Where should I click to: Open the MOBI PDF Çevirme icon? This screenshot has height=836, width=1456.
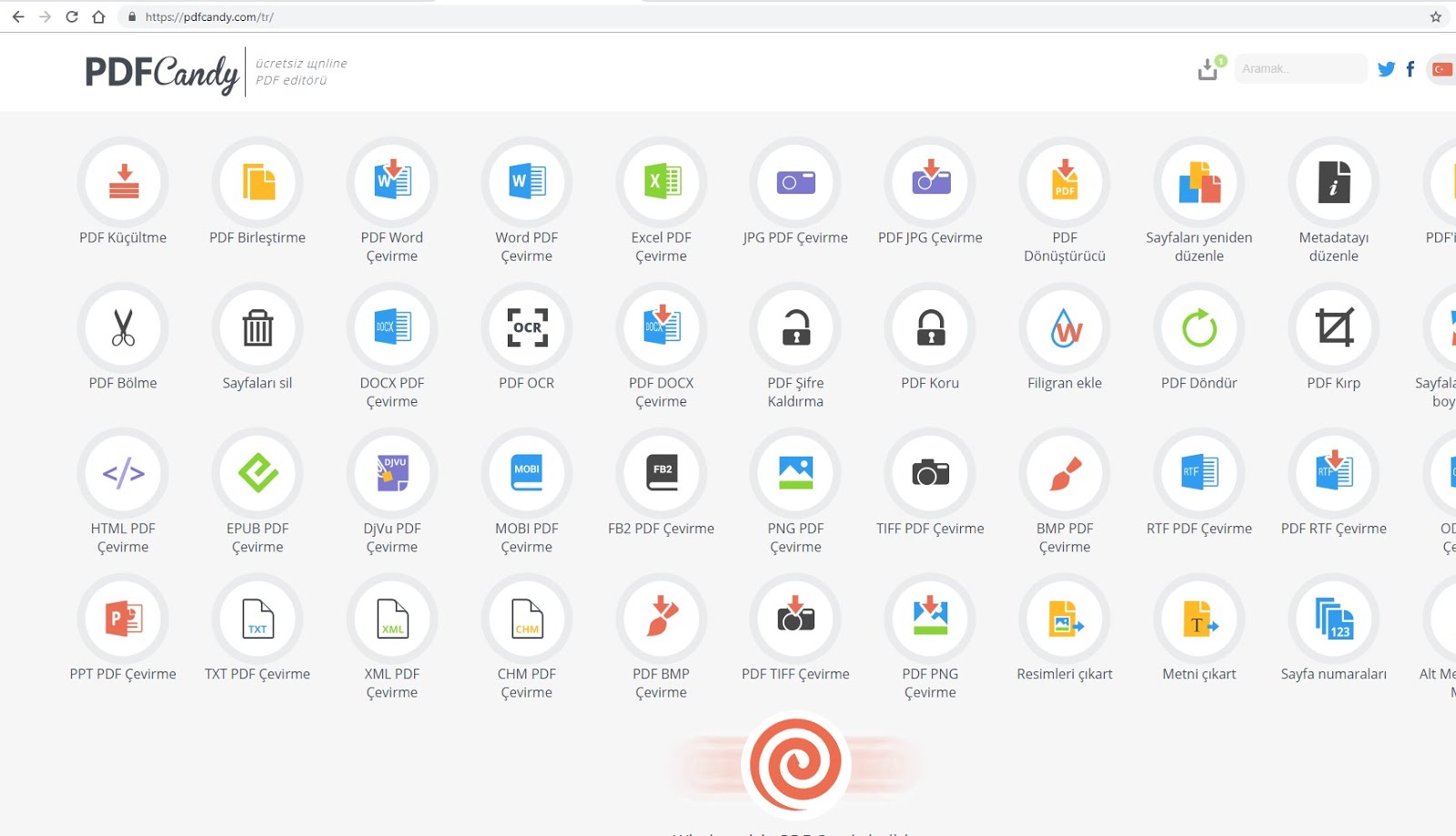point(527,473)
